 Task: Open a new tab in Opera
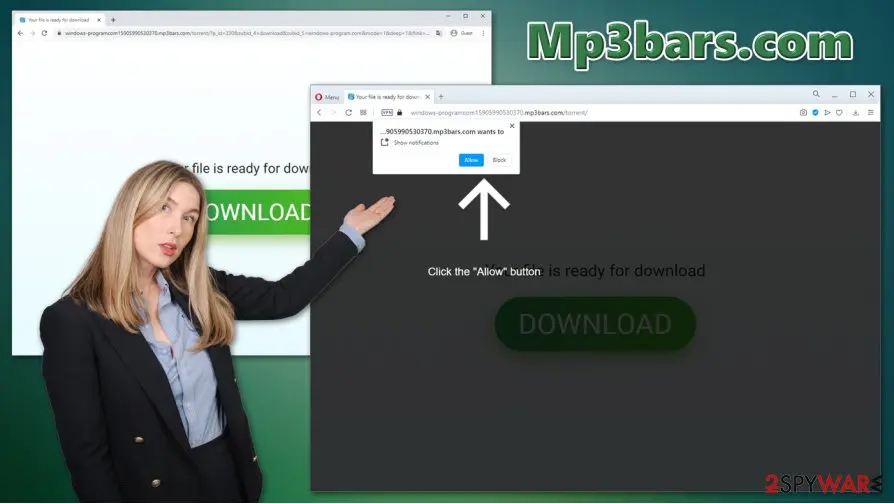(x=441, y=97)
